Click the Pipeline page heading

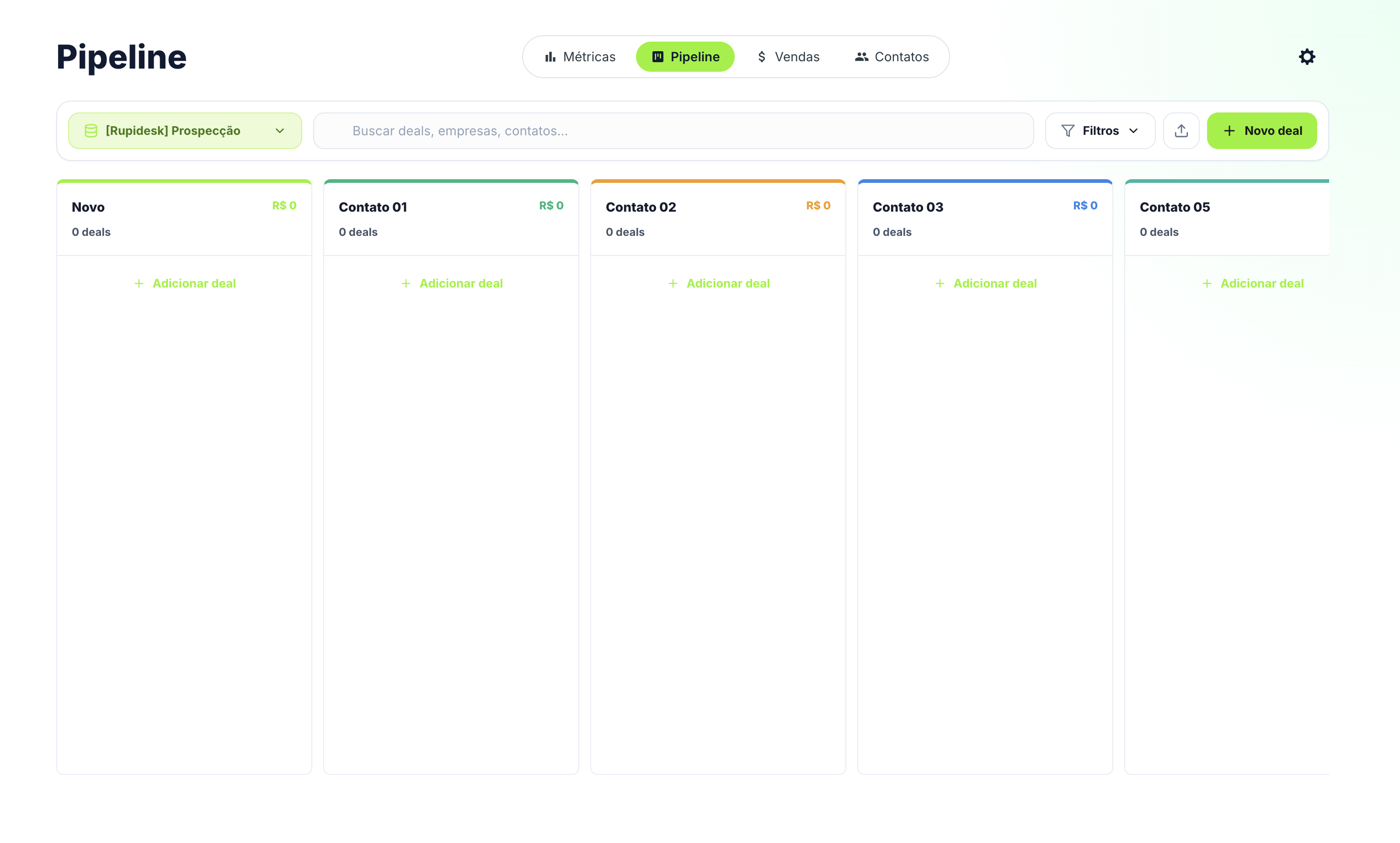122,57
